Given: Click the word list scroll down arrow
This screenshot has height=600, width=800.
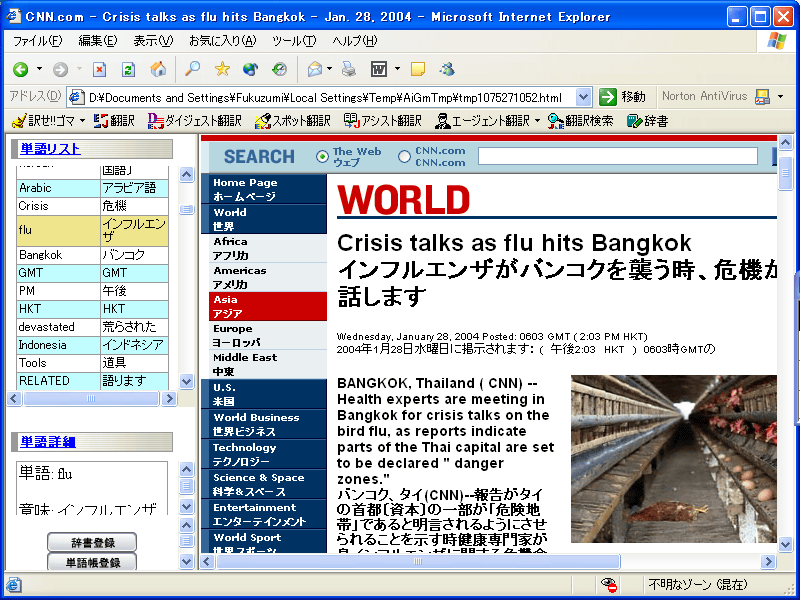Looking at the screenshot, I should coord(187,381).
